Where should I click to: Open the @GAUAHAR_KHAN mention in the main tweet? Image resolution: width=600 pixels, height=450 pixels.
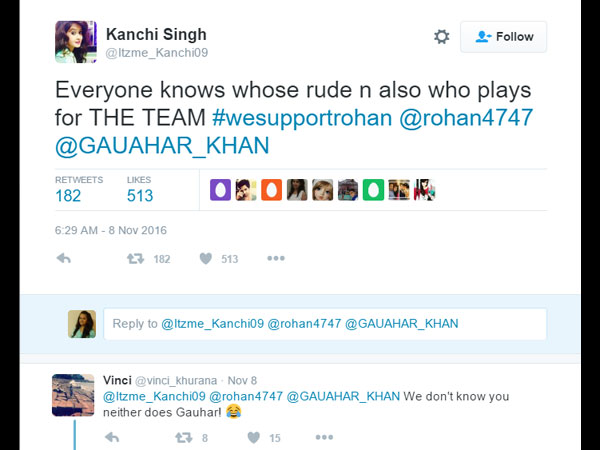click(x=162, y=145)
